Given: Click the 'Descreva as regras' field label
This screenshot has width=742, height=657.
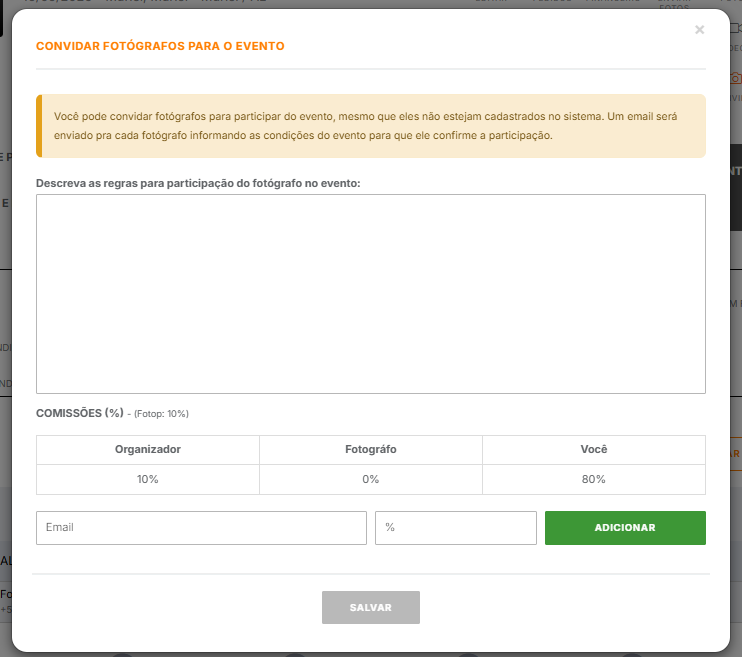Looking at the screenshot, I should (x=198, y=183).
